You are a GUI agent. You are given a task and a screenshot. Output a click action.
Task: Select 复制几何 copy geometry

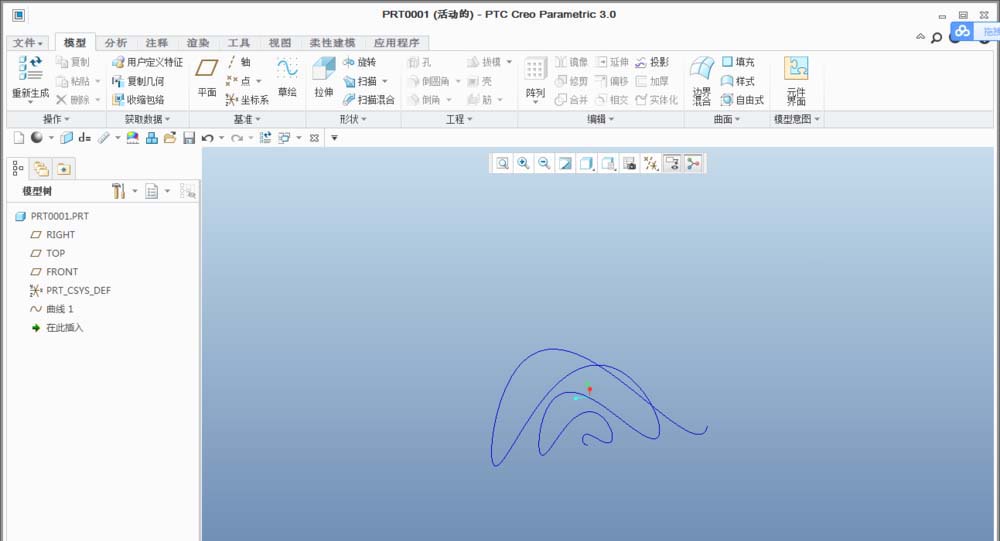tap(138, 81)
